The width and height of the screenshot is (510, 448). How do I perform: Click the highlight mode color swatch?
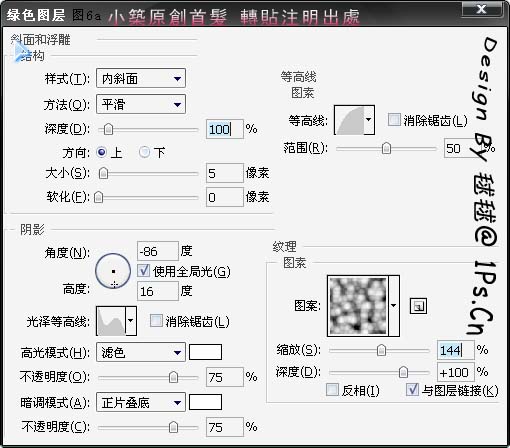click(x=205, y=352)
